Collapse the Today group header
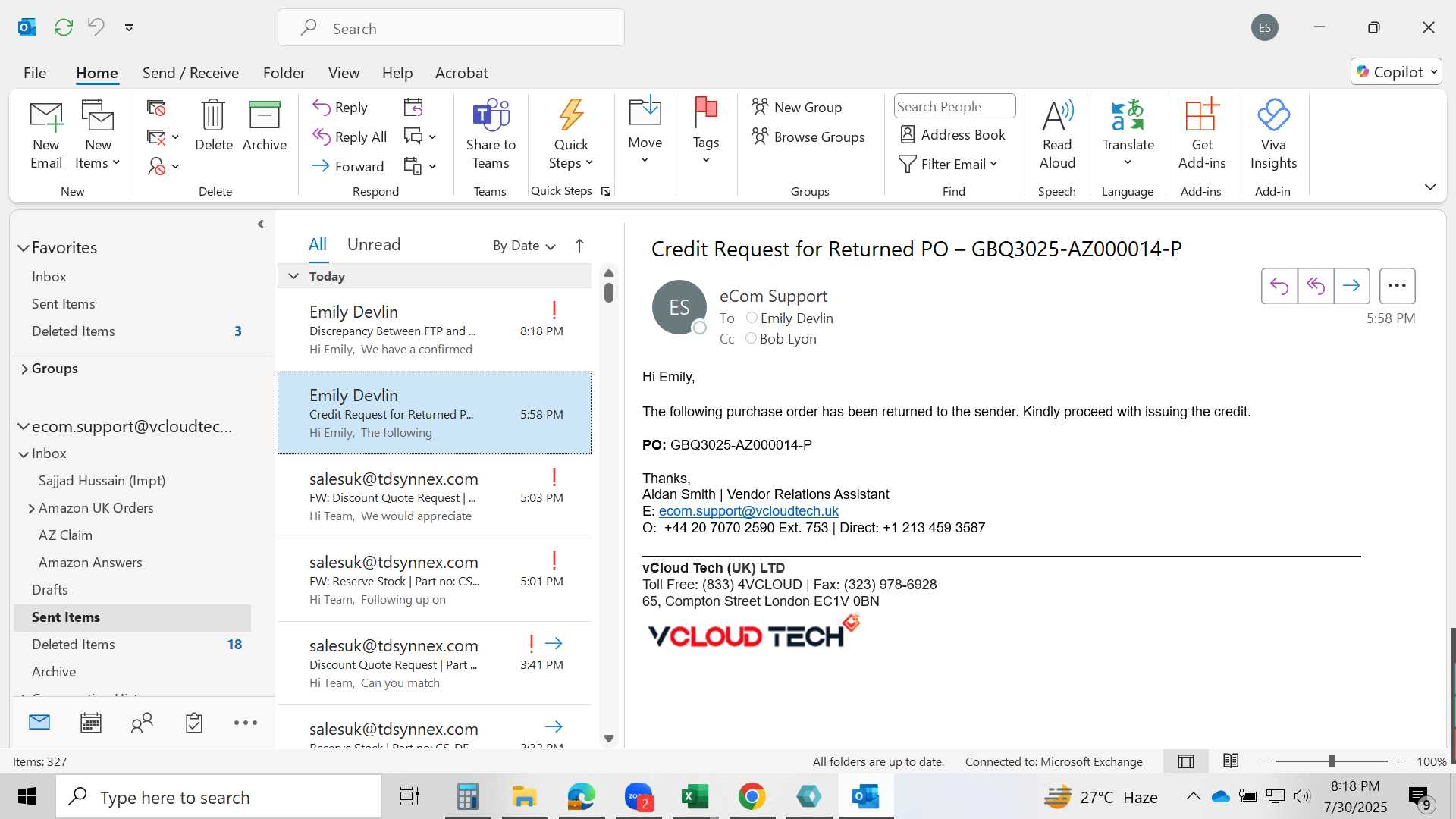Viewport: 1456px width, 819px height. click(x=293, y=276)
